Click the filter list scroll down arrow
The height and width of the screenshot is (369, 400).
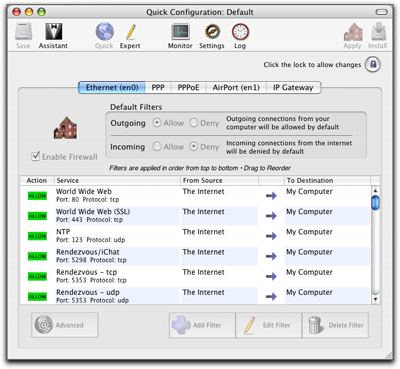tap(375, 299)
